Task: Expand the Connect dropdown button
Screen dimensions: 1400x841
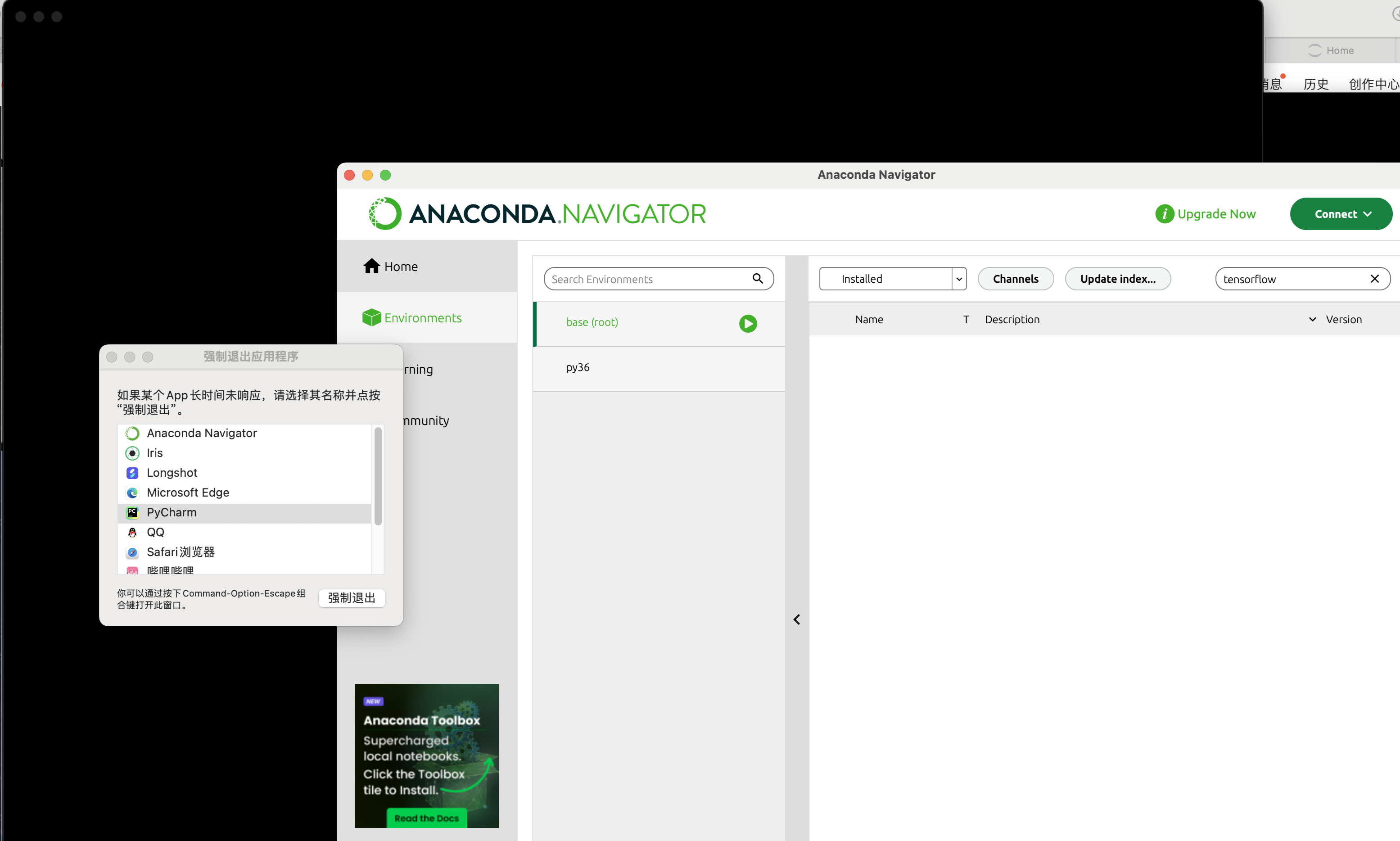Action: tap(1341, 214)
